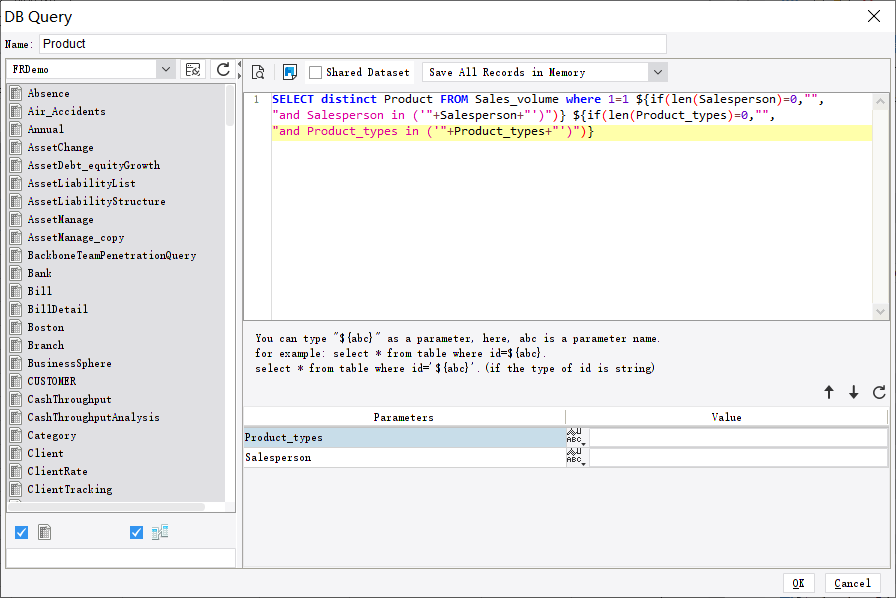Viewport: 896px width, 598px height.
Task: Click the downward parameter reorder arrow
Action: 853,393
